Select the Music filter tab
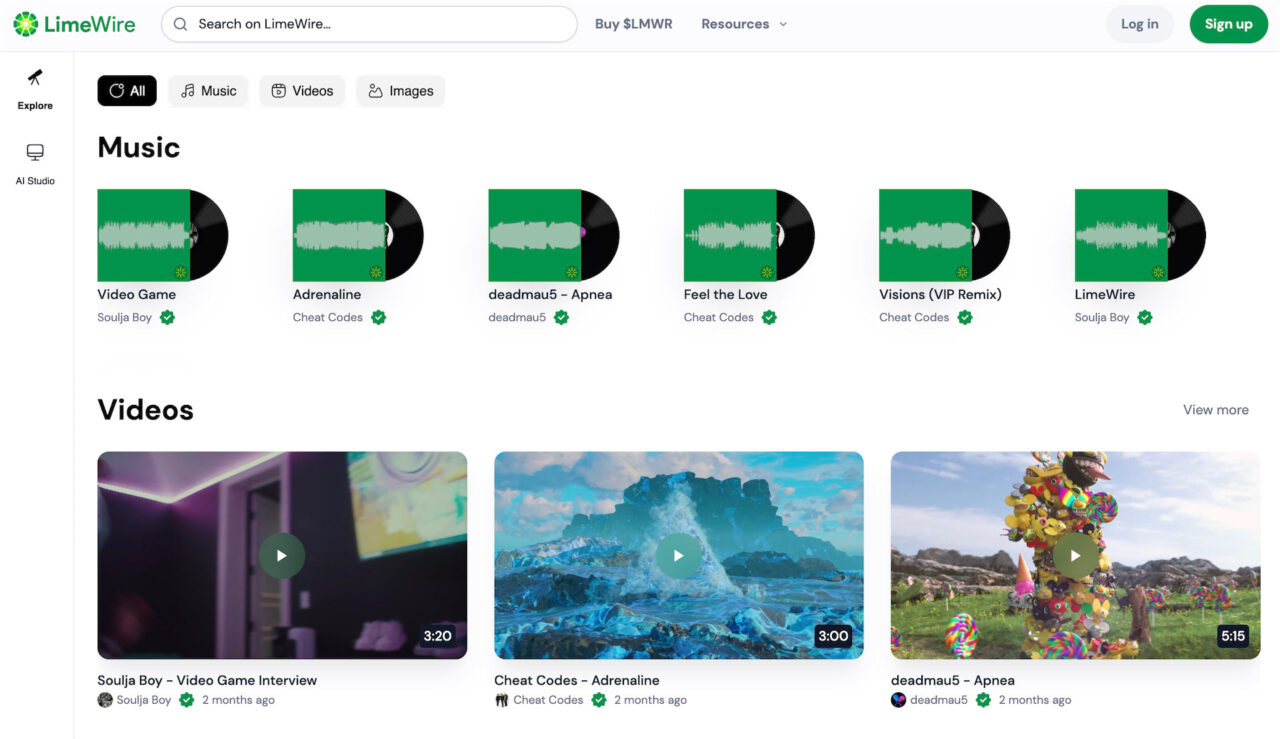Image resolution: width=1280 pixels, height=739 pixels. [208, 90]
